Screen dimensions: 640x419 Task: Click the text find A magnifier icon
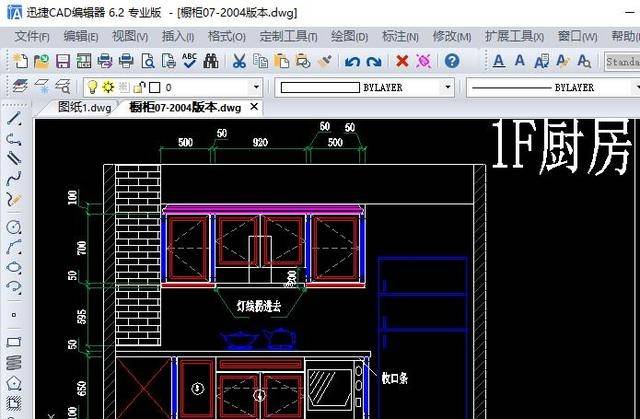[584, 61]
